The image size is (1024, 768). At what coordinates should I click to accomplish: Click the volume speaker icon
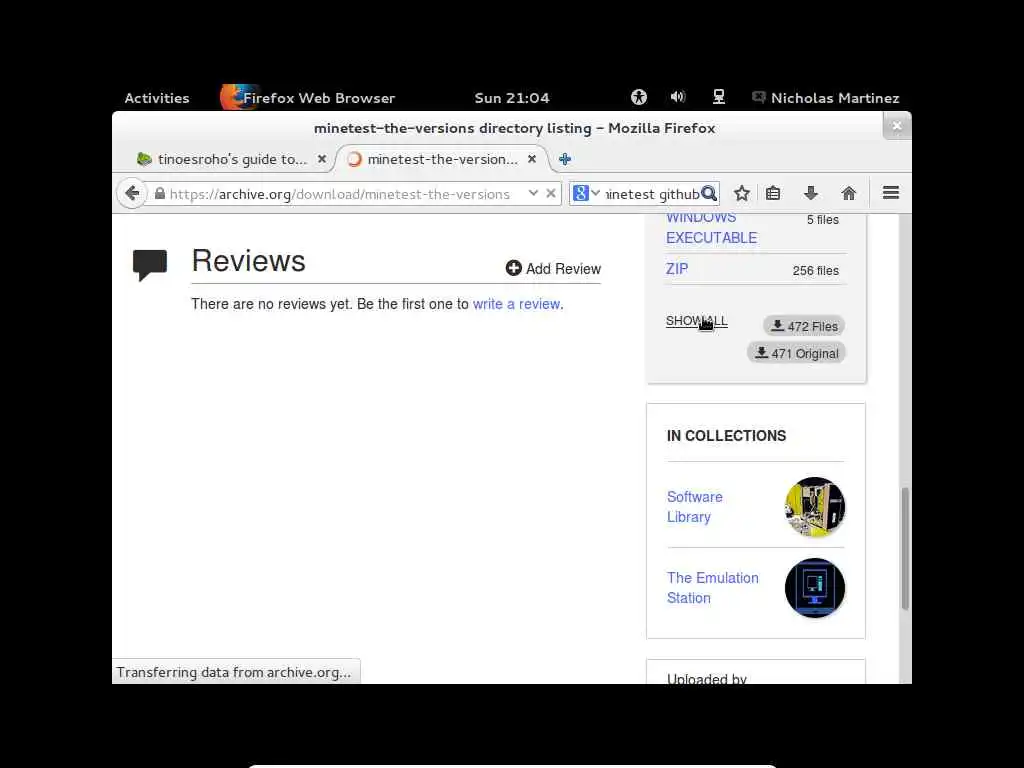tap(678, 97)
